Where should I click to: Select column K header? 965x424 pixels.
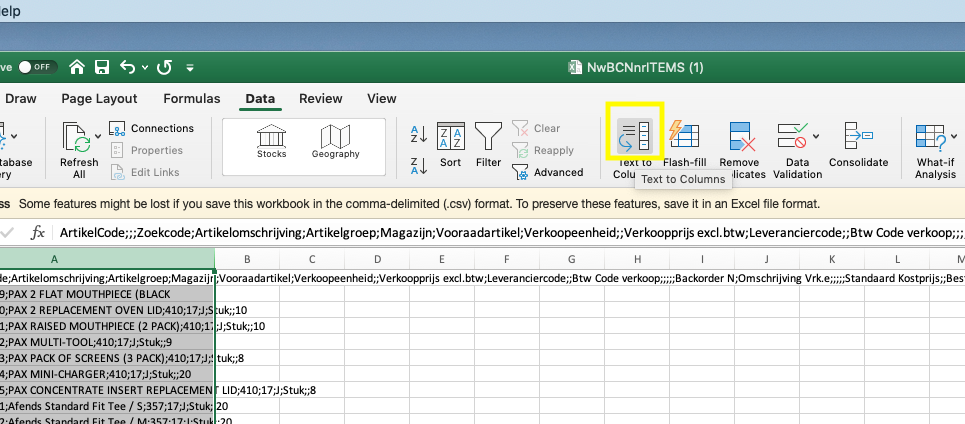(833, 259)
